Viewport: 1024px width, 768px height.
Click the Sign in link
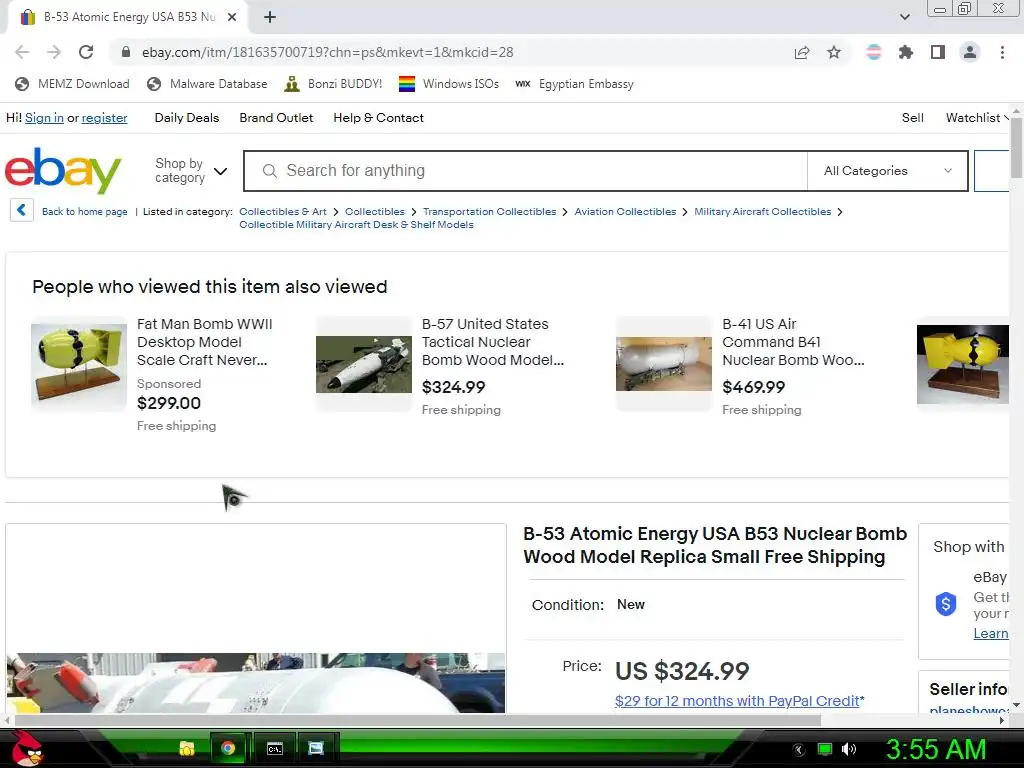click(44, 118)
